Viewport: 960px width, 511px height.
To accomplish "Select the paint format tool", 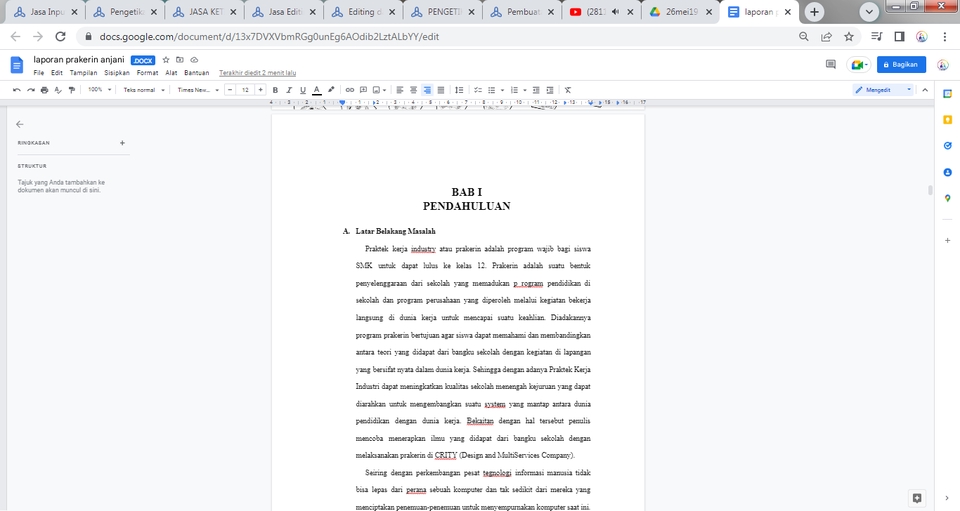I will (x=72, y=90).
